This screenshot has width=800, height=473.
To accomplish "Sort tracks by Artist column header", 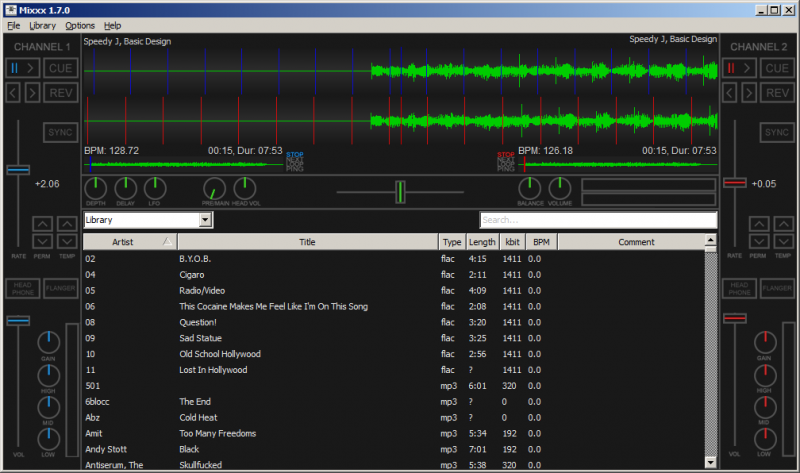I will point(130,242).
